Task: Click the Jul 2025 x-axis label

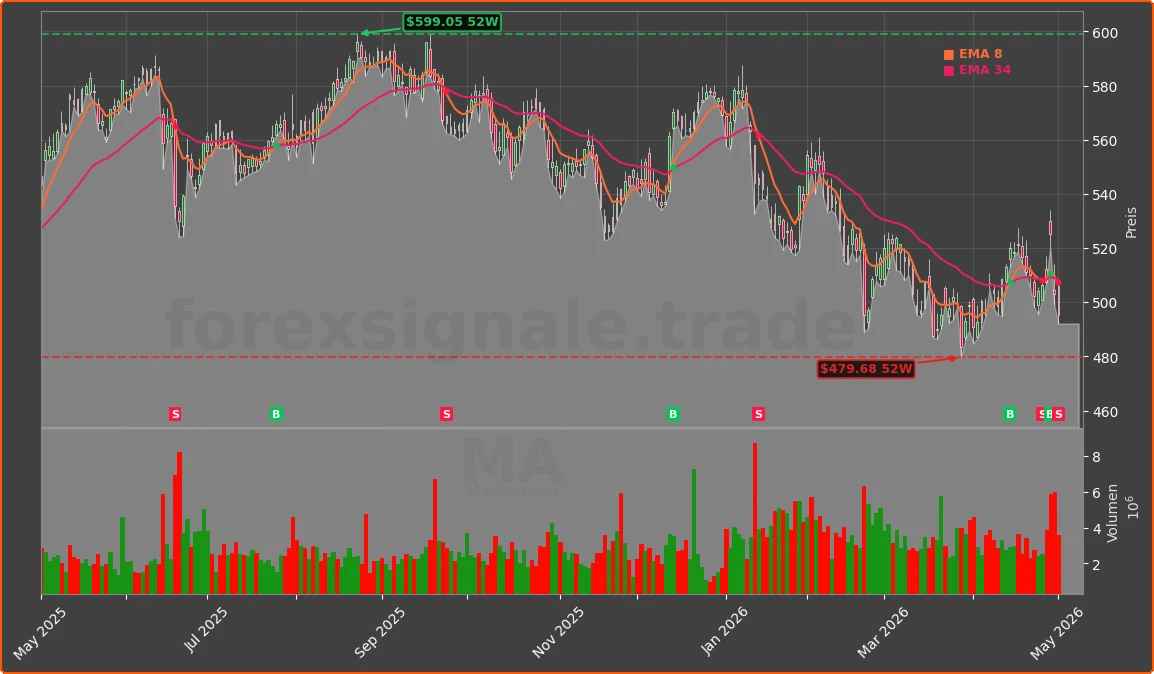Action: 206,630
